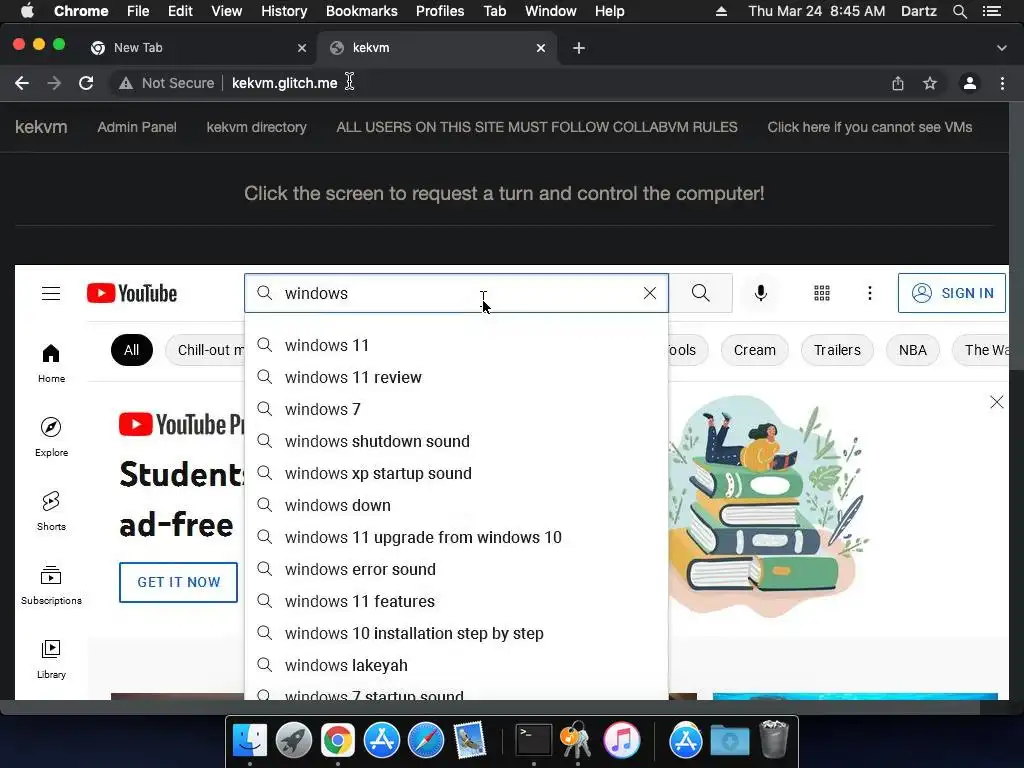Screen dimensions: 1024x768
Task: Choose suggestion 'windows down'
Action: (x=456, y=505)
